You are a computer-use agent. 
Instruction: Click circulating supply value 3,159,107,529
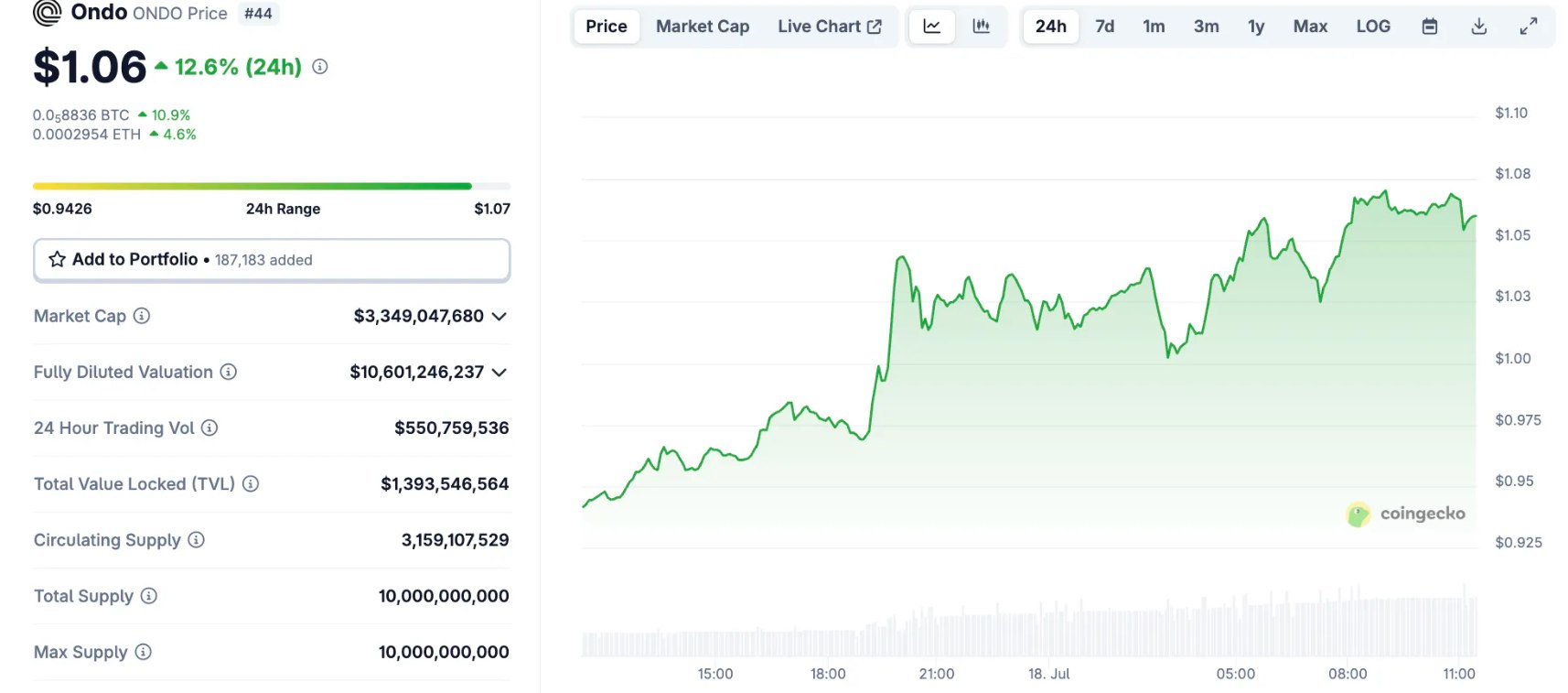pyautogui.click(x=456, y=540)
